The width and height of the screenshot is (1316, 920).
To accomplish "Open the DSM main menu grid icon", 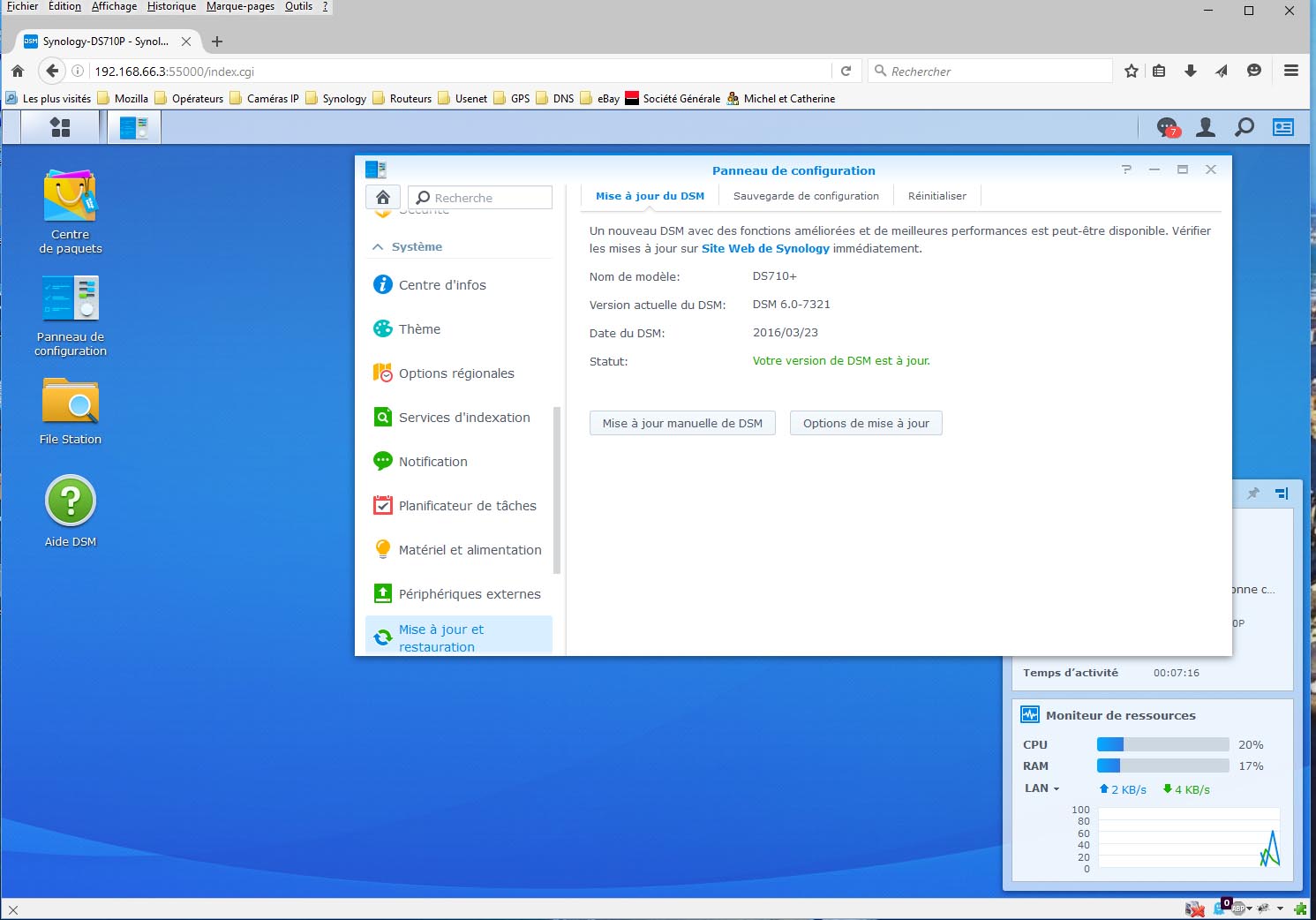I will coord(60,128).
